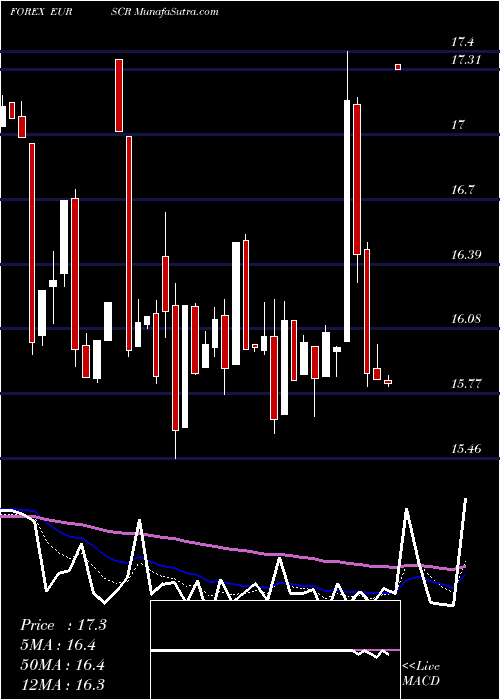This screenshot has width=500, height=700.
Task: Click the 16.08 price axis label
Action: pyautogui.click(x=466, y=319)
